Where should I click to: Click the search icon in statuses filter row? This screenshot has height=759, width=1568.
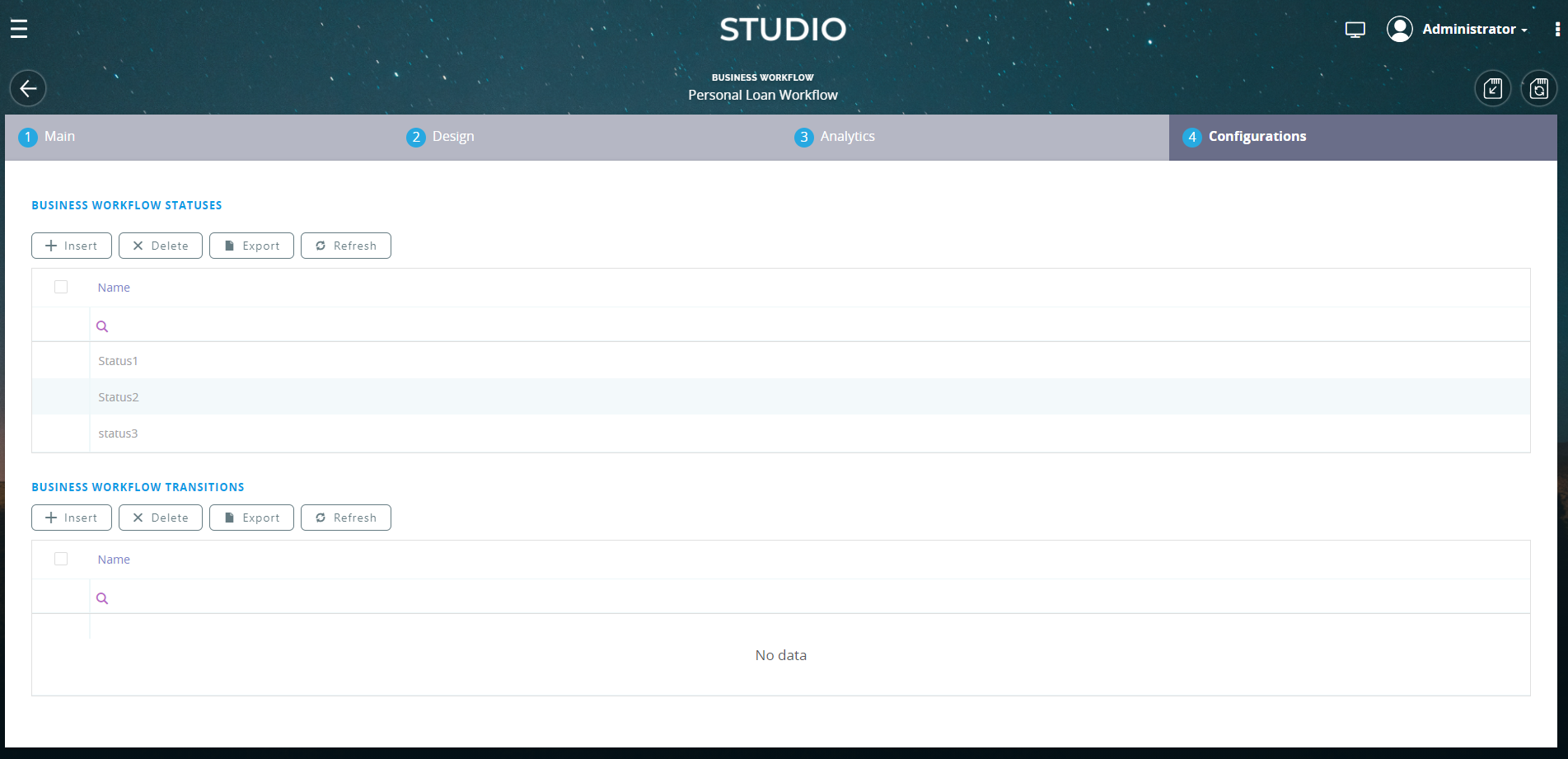click(x=102, y=326)
